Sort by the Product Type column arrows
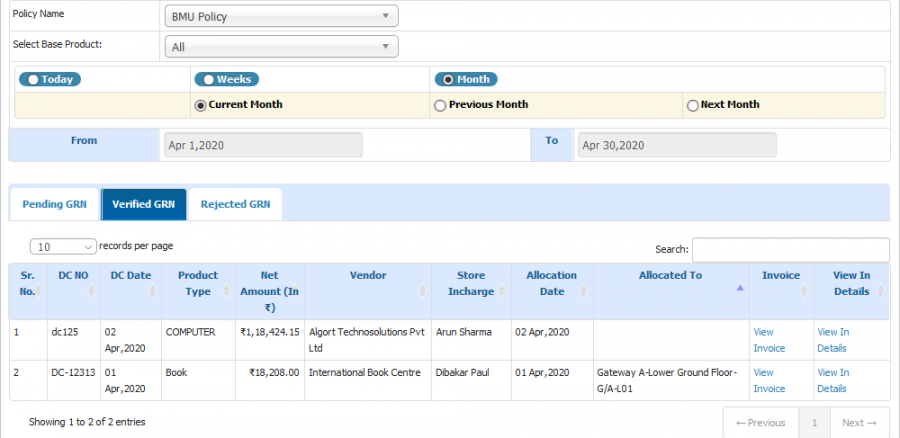Image resolution: width=900 pixels, height=438 pixels. tap(228, 292)
